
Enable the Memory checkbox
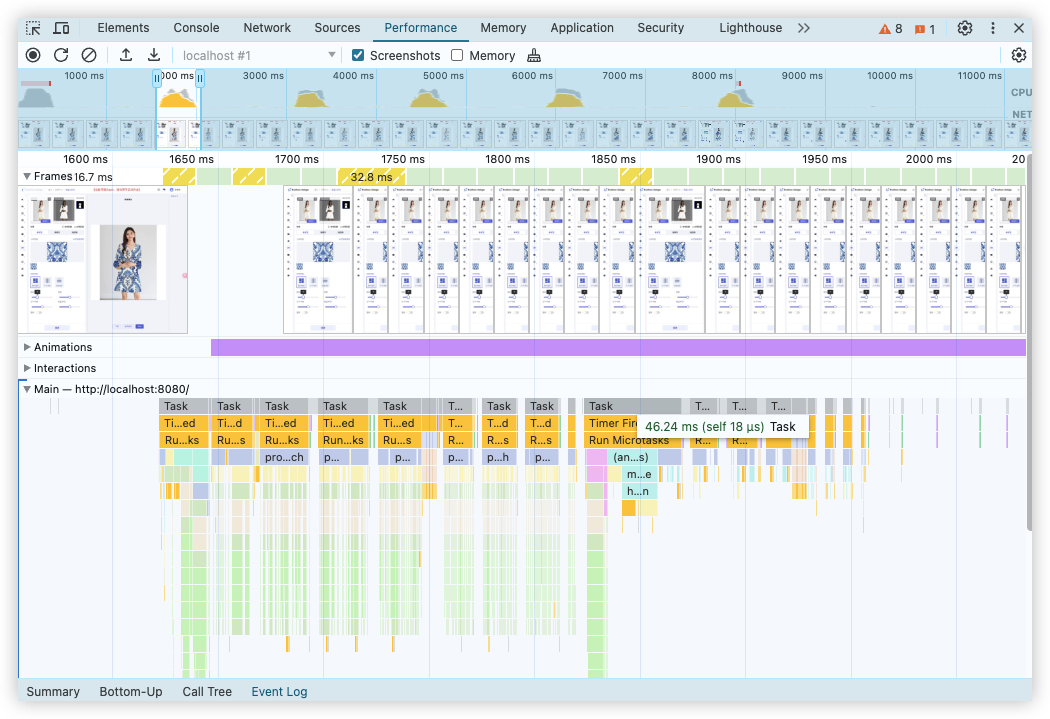457,56
